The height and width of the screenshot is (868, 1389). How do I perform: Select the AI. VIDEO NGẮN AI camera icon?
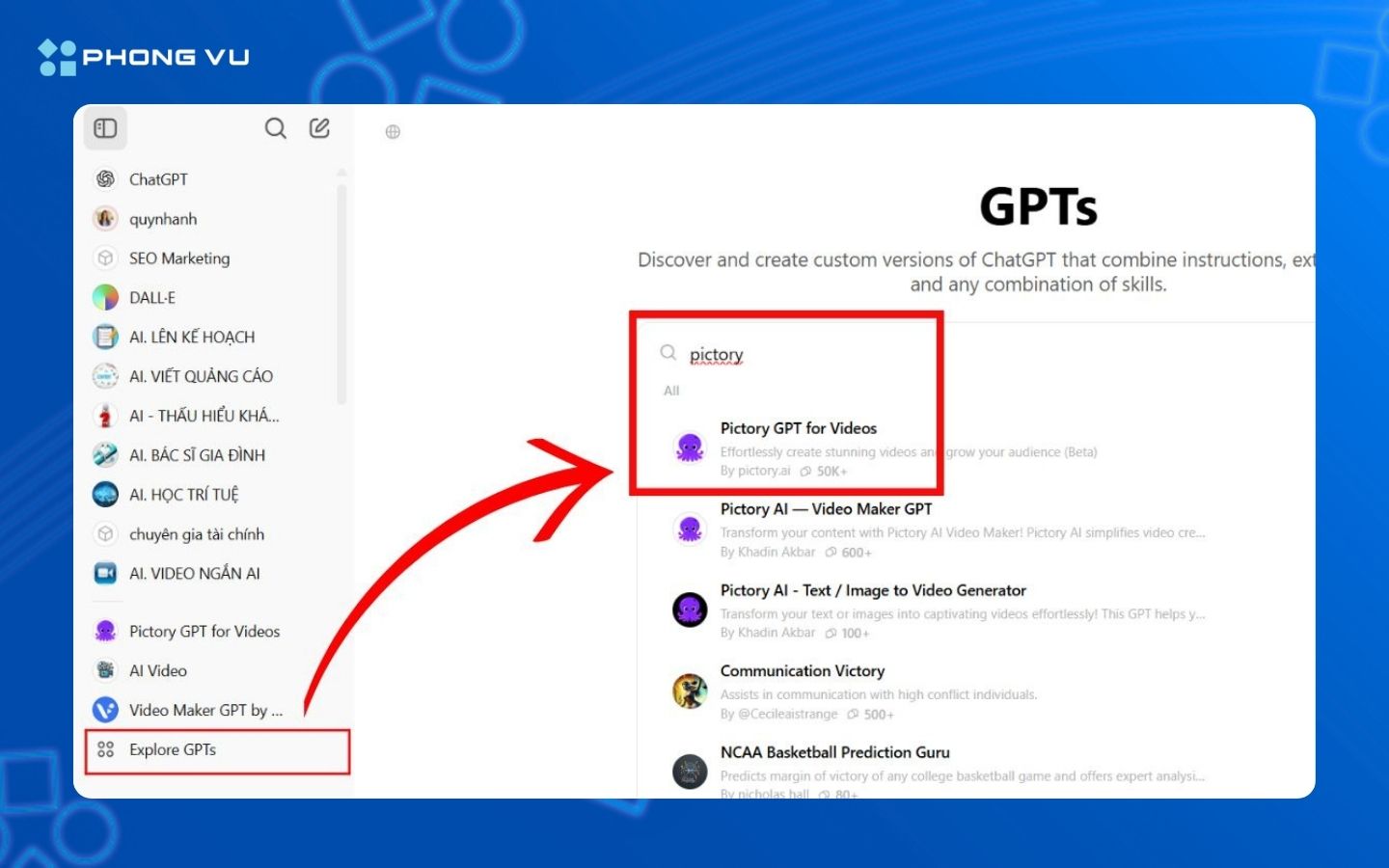pos(105,574)
